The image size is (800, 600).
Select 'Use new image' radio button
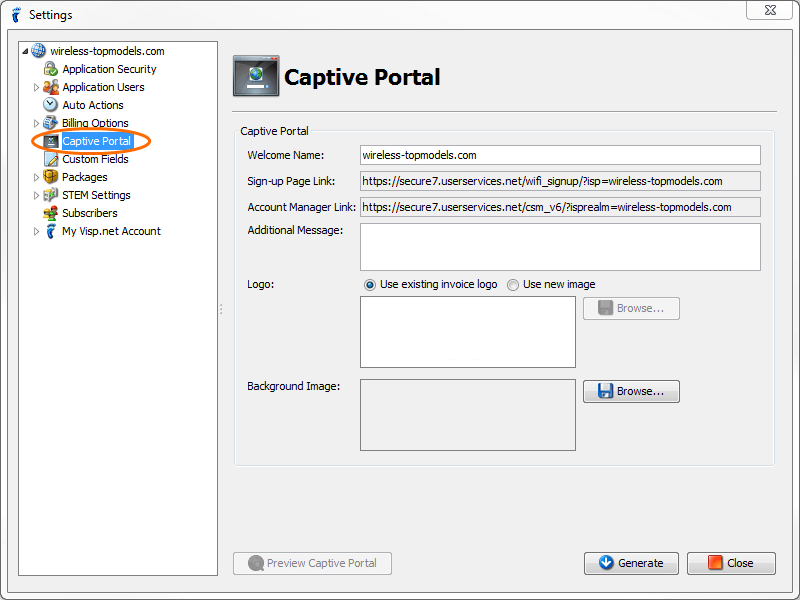(513, 285)
